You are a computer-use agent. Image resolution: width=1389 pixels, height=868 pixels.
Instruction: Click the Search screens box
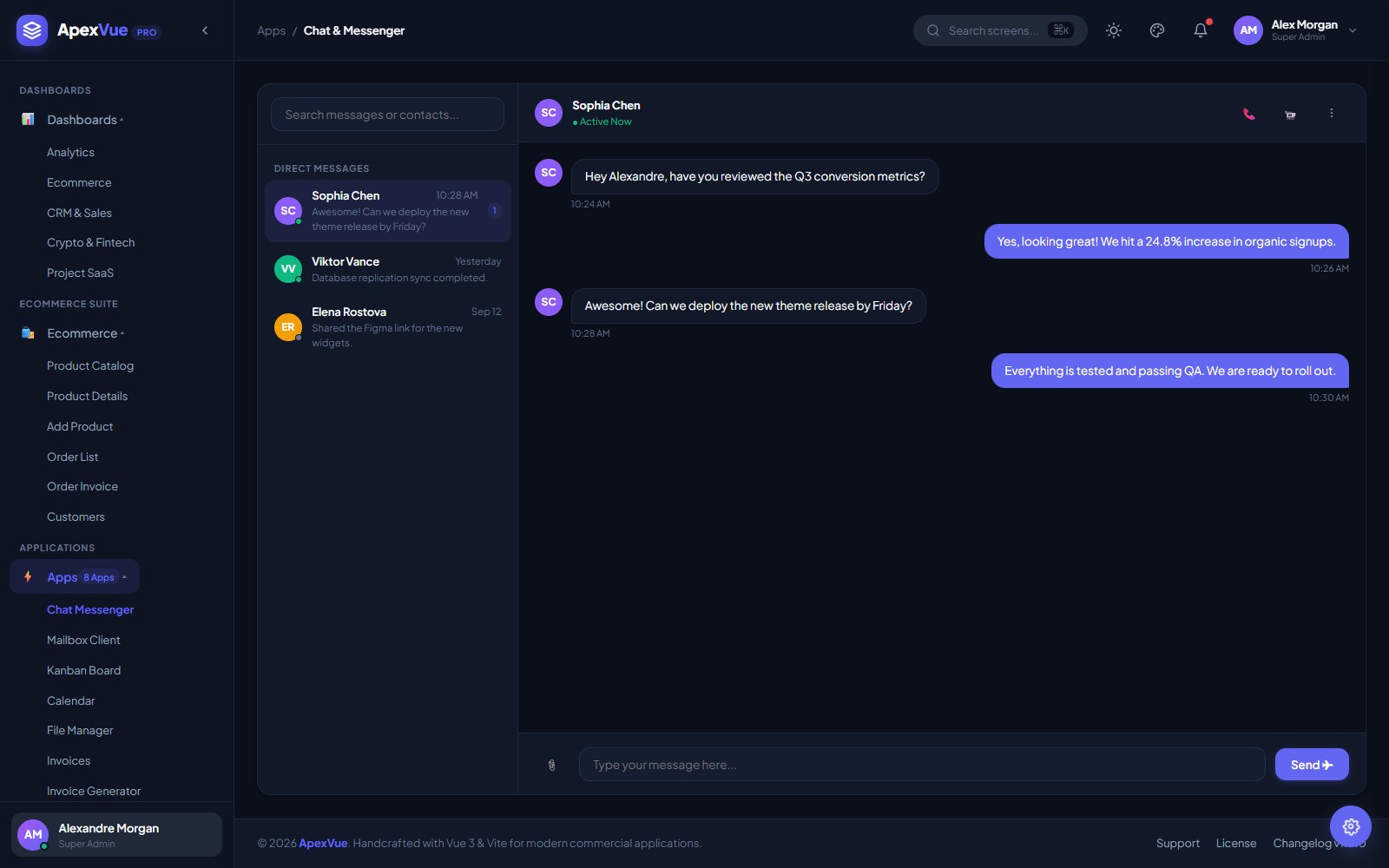click(1000, 30)
